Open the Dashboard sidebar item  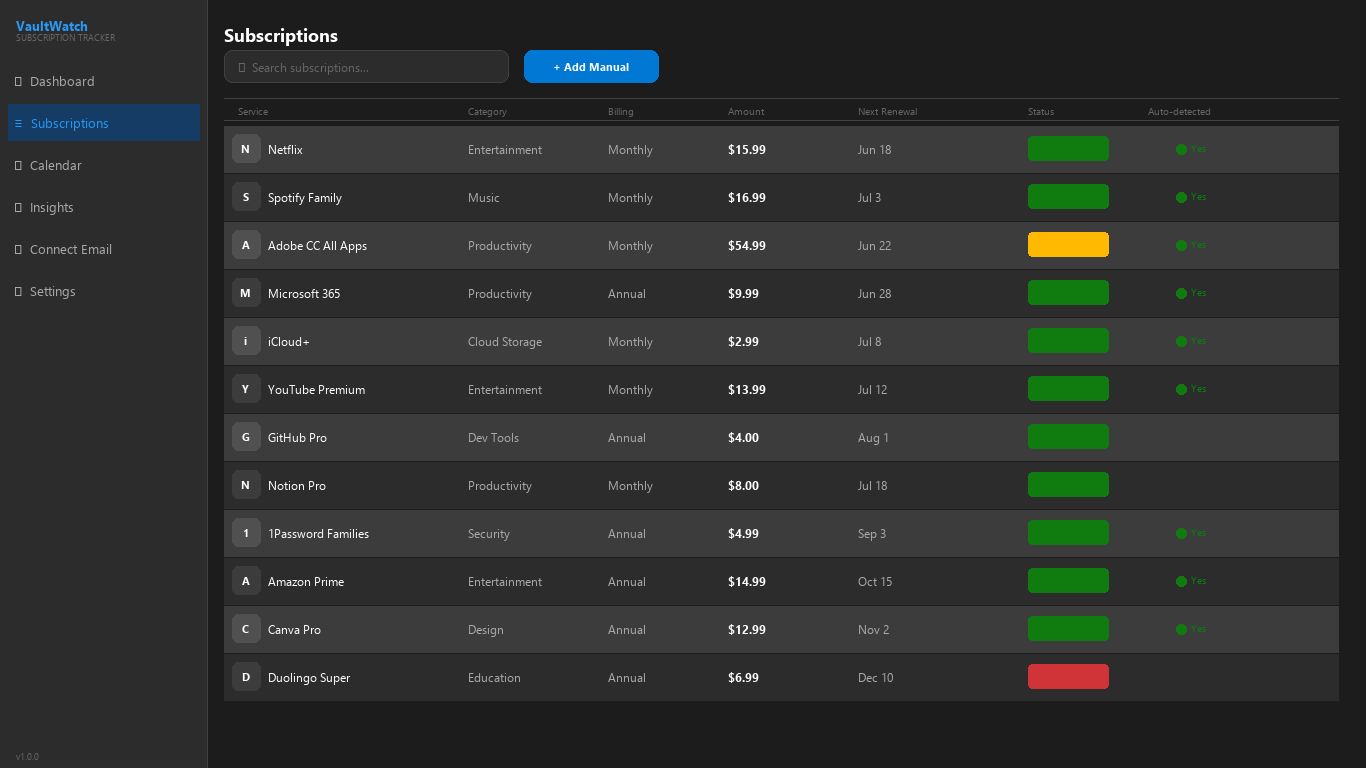pyautogui.click(x=104, y=81)
